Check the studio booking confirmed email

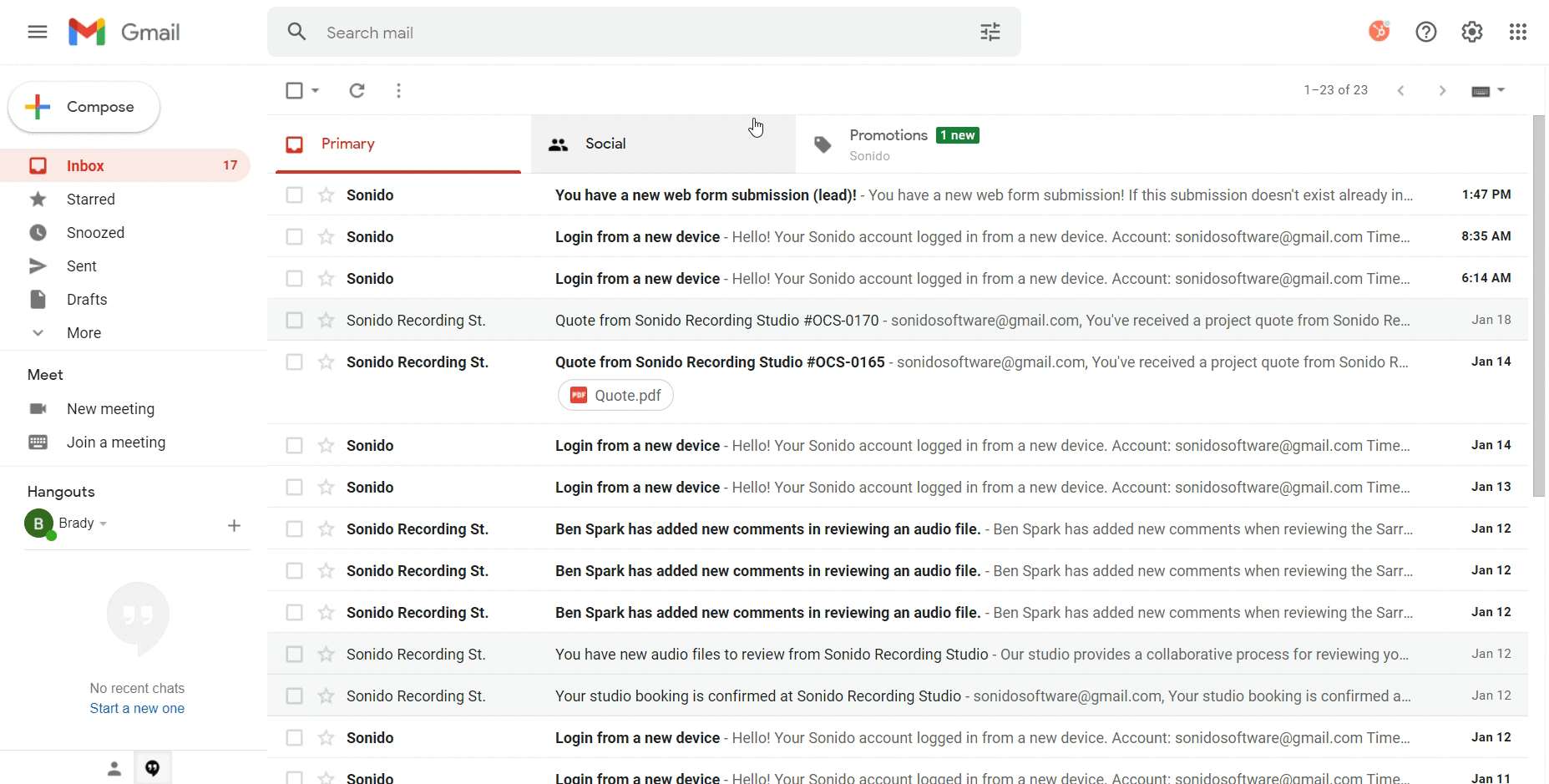(294, 695)
